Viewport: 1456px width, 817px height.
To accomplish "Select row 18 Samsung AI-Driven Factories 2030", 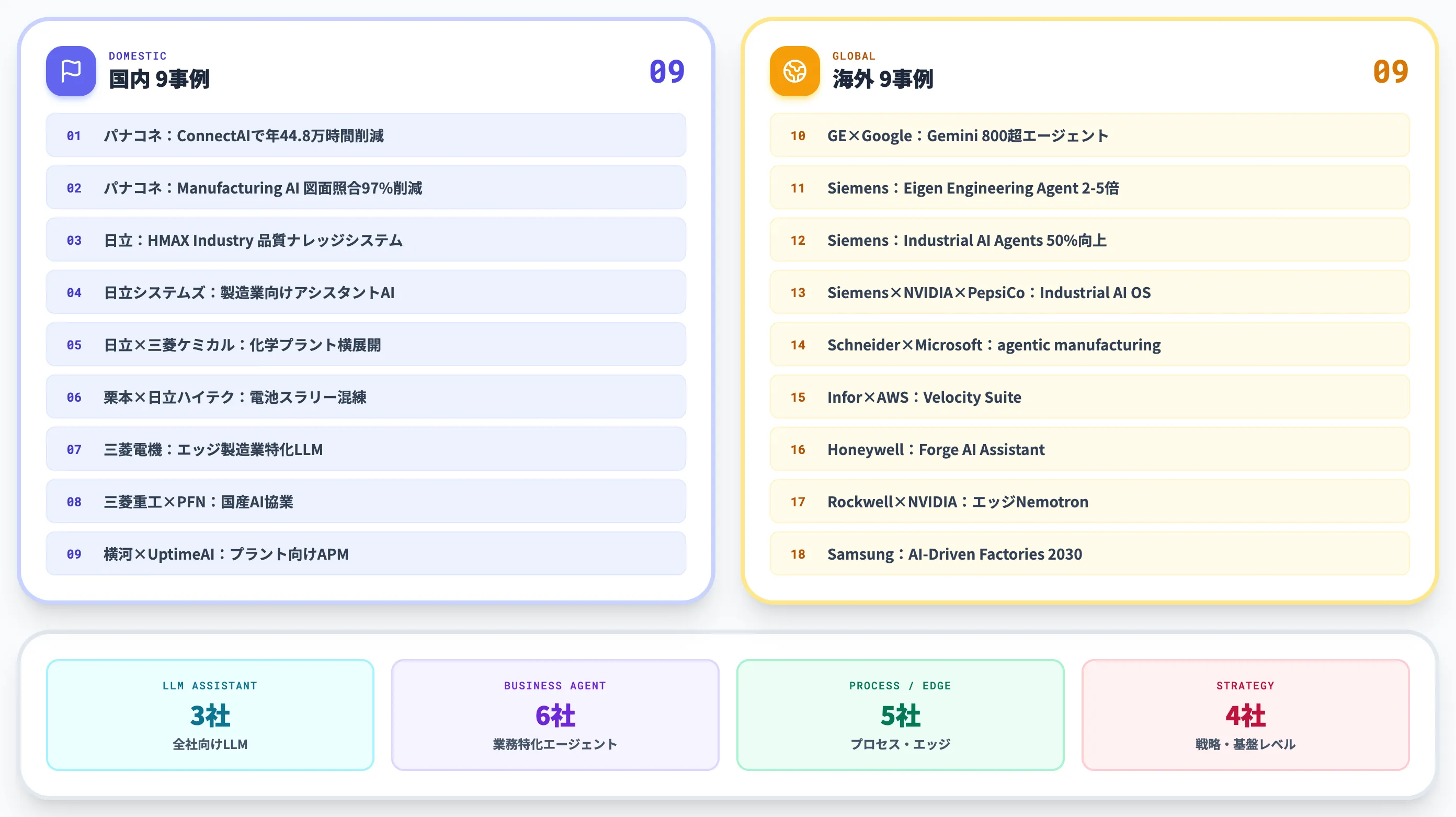I will coord(1089,553).
